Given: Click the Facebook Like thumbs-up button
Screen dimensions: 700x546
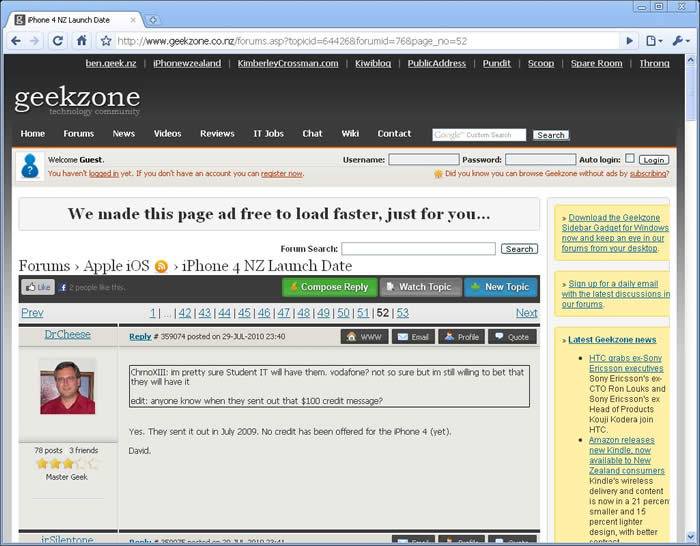Looking at the screenshot, I should (x=38, y=287).
